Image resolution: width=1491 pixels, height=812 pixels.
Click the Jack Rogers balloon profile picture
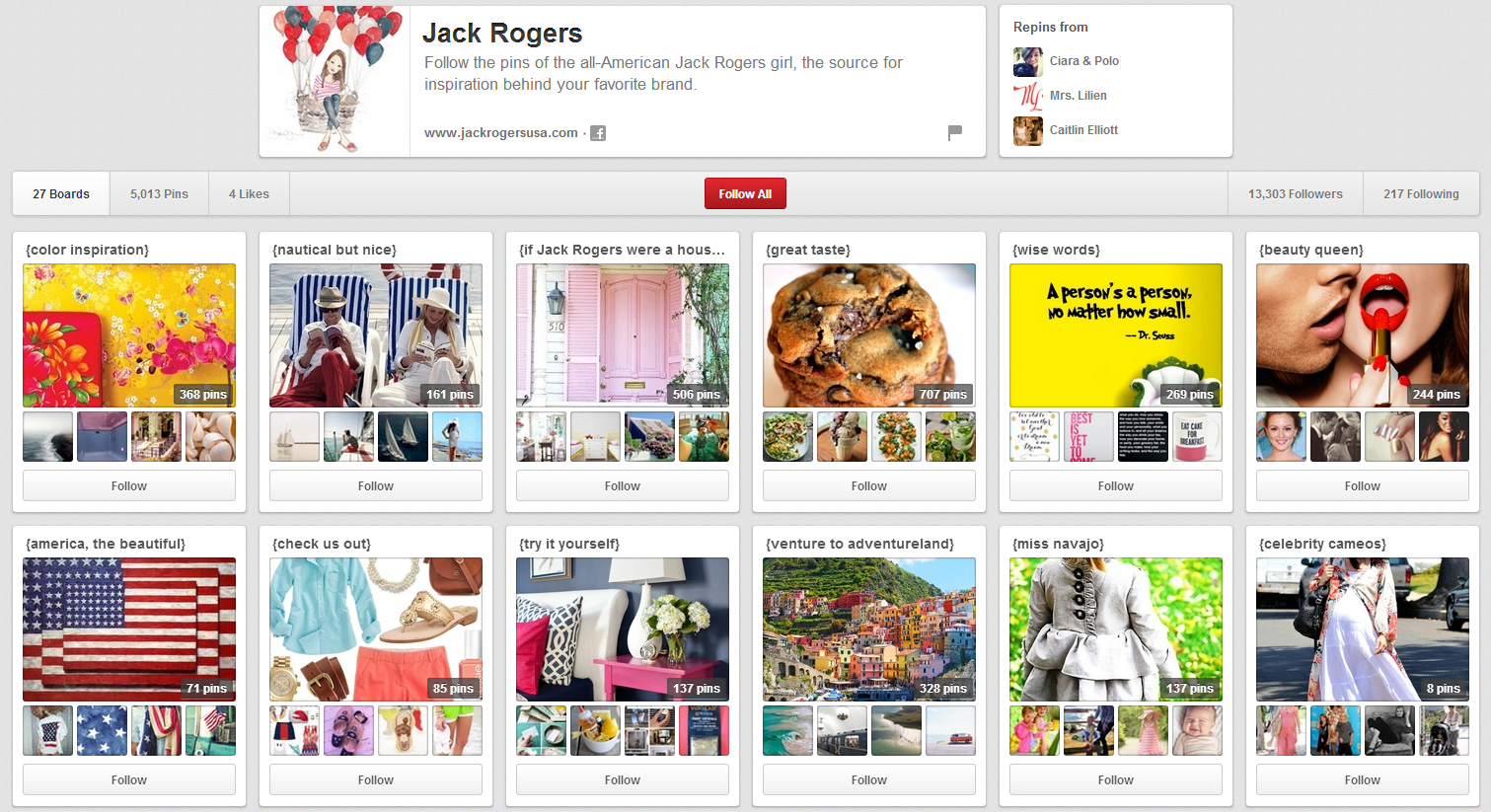click(335, 81)
